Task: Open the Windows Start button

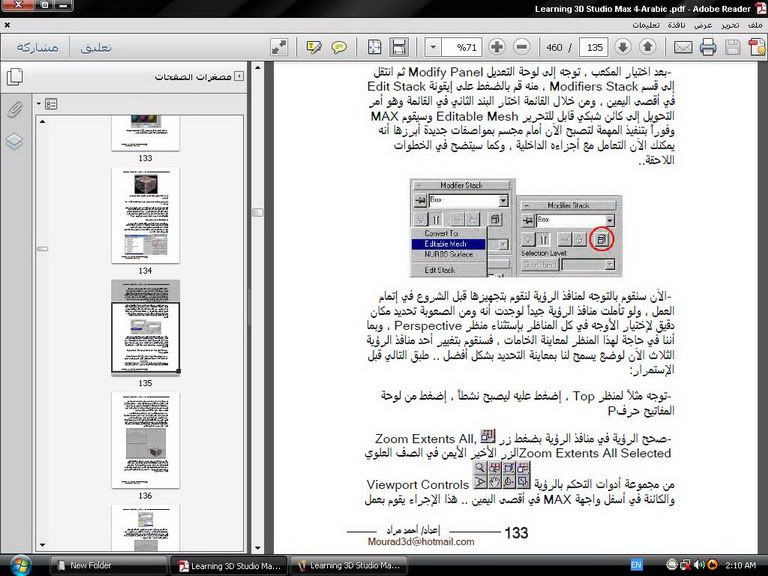Action: [20, 565]
